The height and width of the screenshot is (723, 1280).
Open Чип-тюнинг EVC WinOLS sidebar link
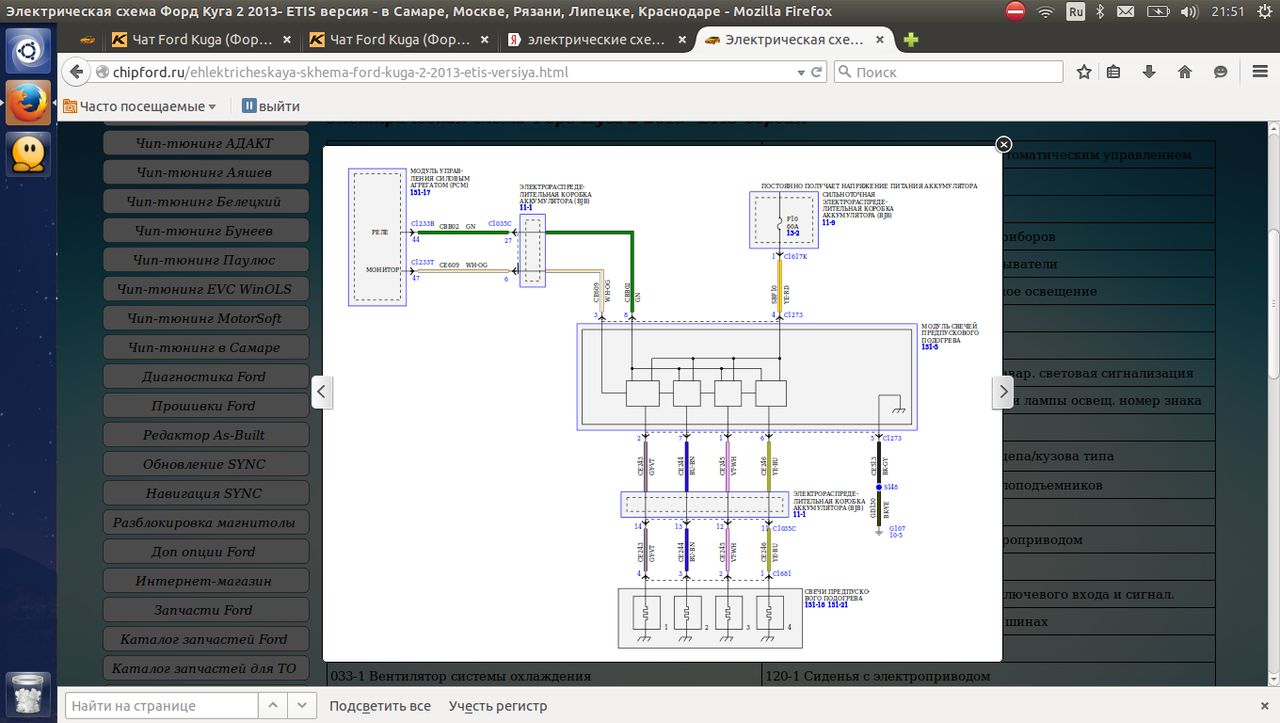[205, 289]
